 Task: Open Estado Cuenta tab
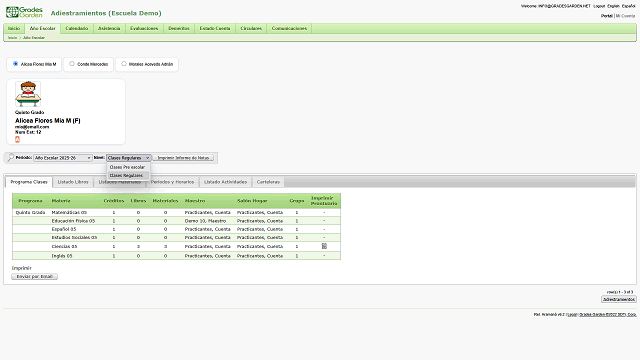point(215,28)
